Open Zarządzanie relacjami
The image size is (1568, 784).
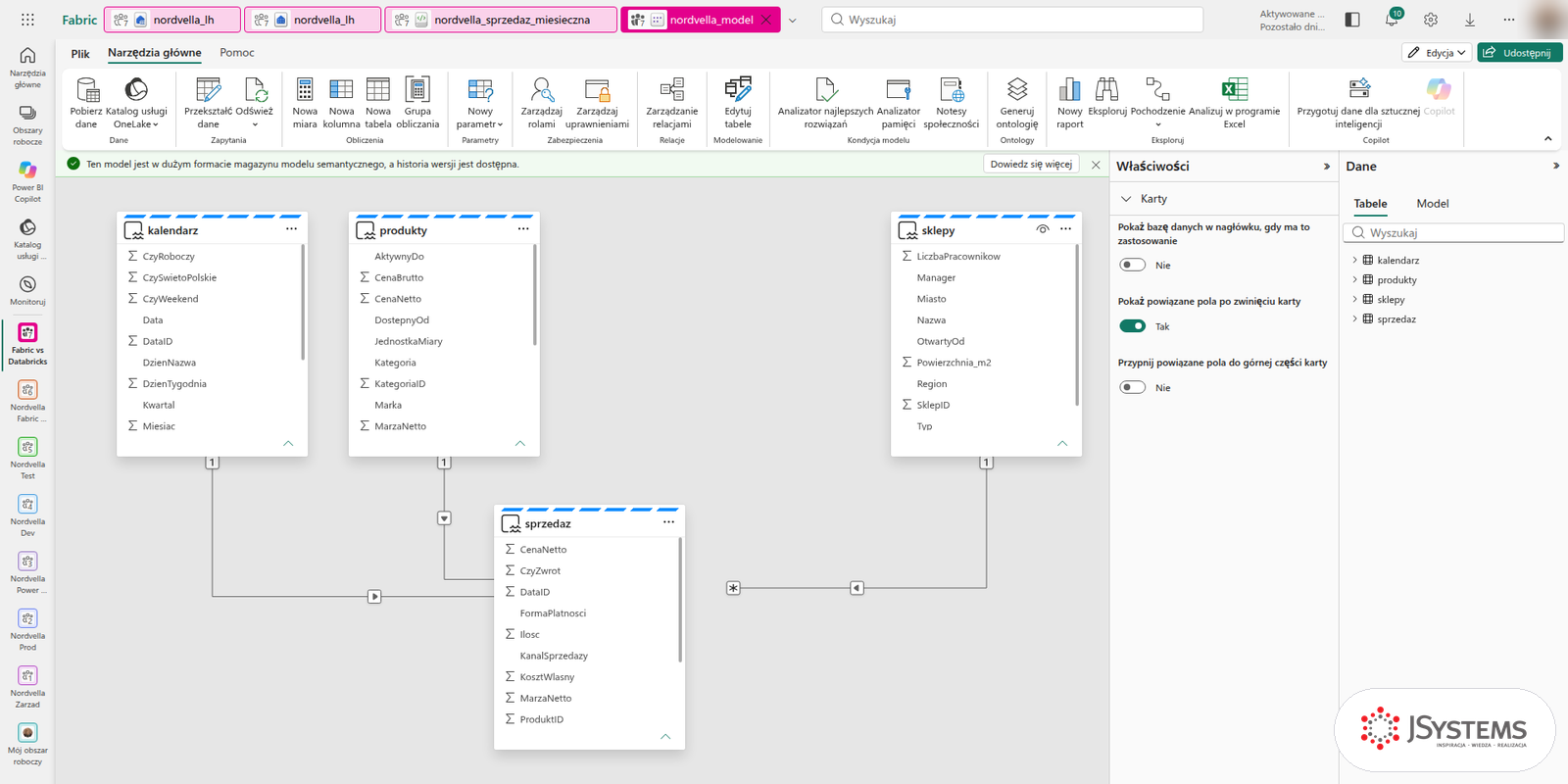coord(672,102)
